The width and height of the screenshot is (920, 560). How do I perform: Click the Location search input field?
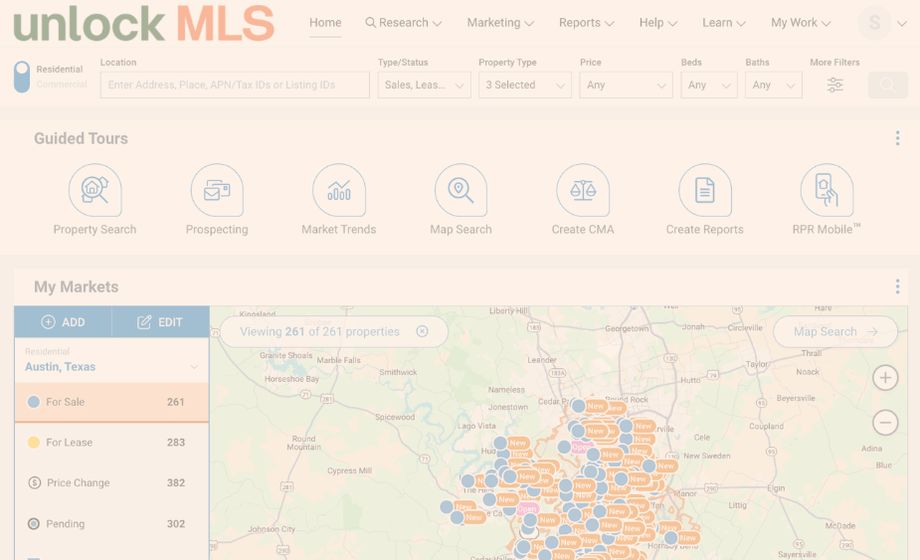click(x=235, y=85)
